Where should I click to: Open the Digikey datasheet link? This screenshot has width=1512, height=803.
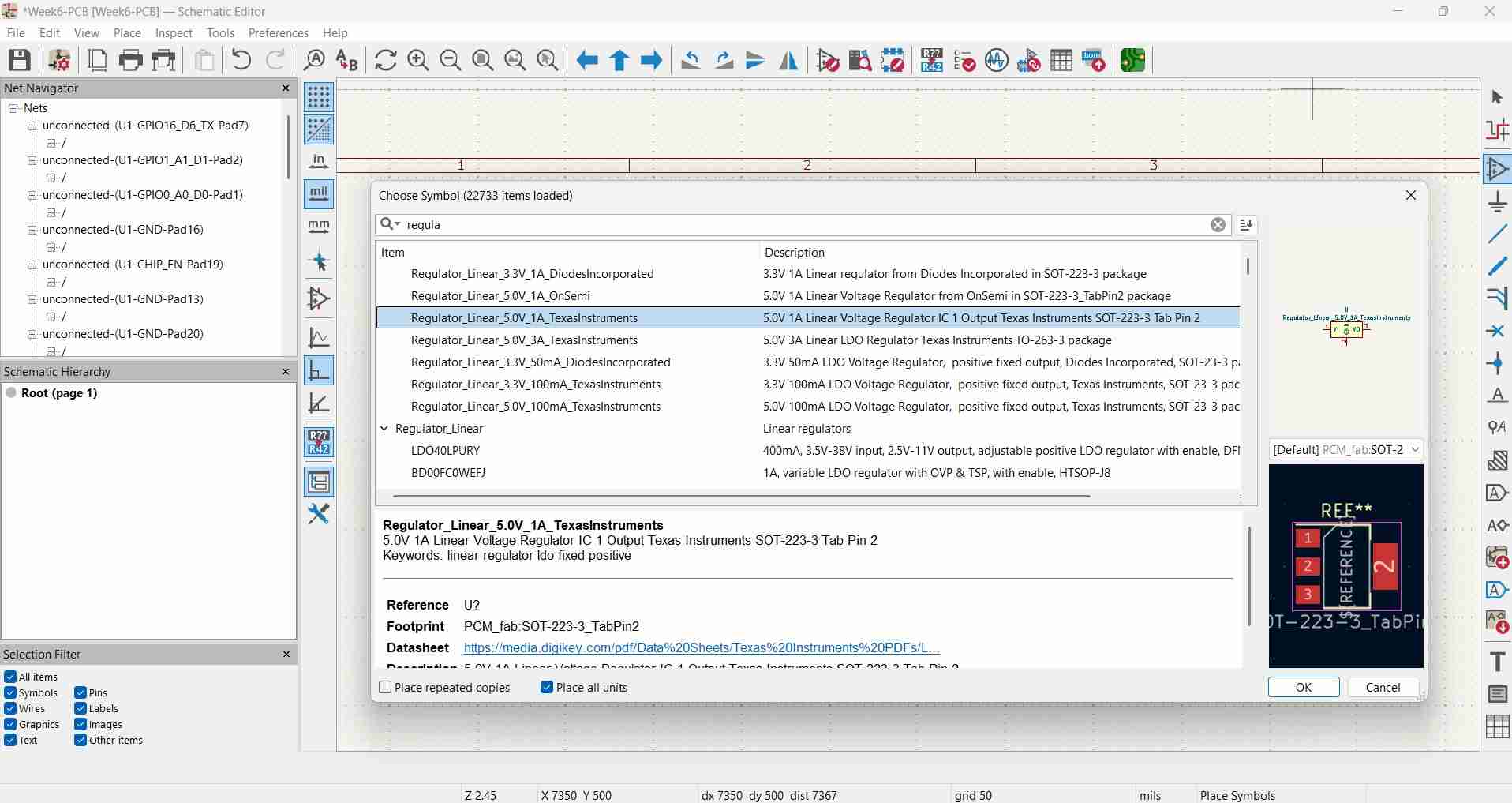coord(702,647)
